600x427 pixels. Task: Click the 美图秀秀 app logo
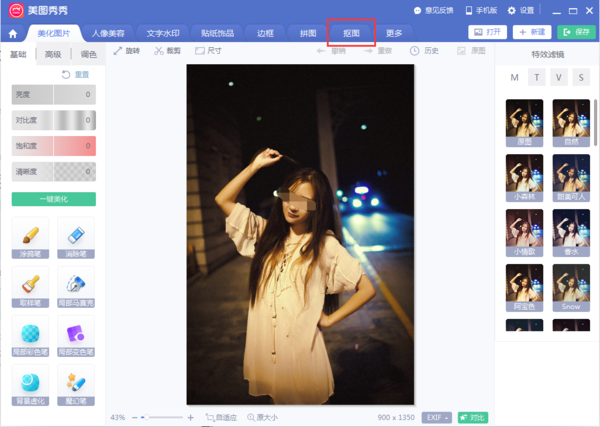pos(16,10)
